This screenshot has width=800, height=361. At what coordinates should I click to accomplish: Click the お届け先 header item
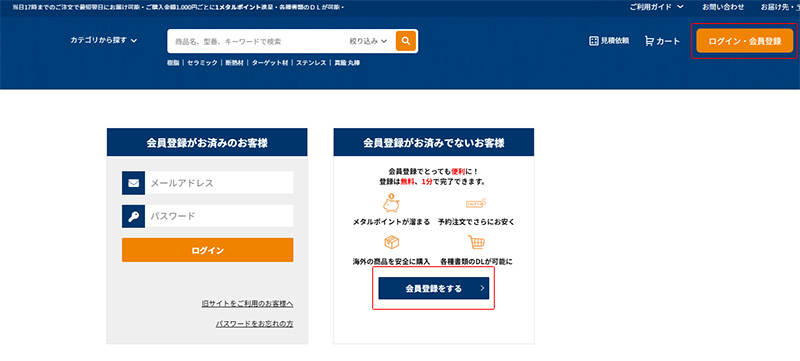(780, 7)
